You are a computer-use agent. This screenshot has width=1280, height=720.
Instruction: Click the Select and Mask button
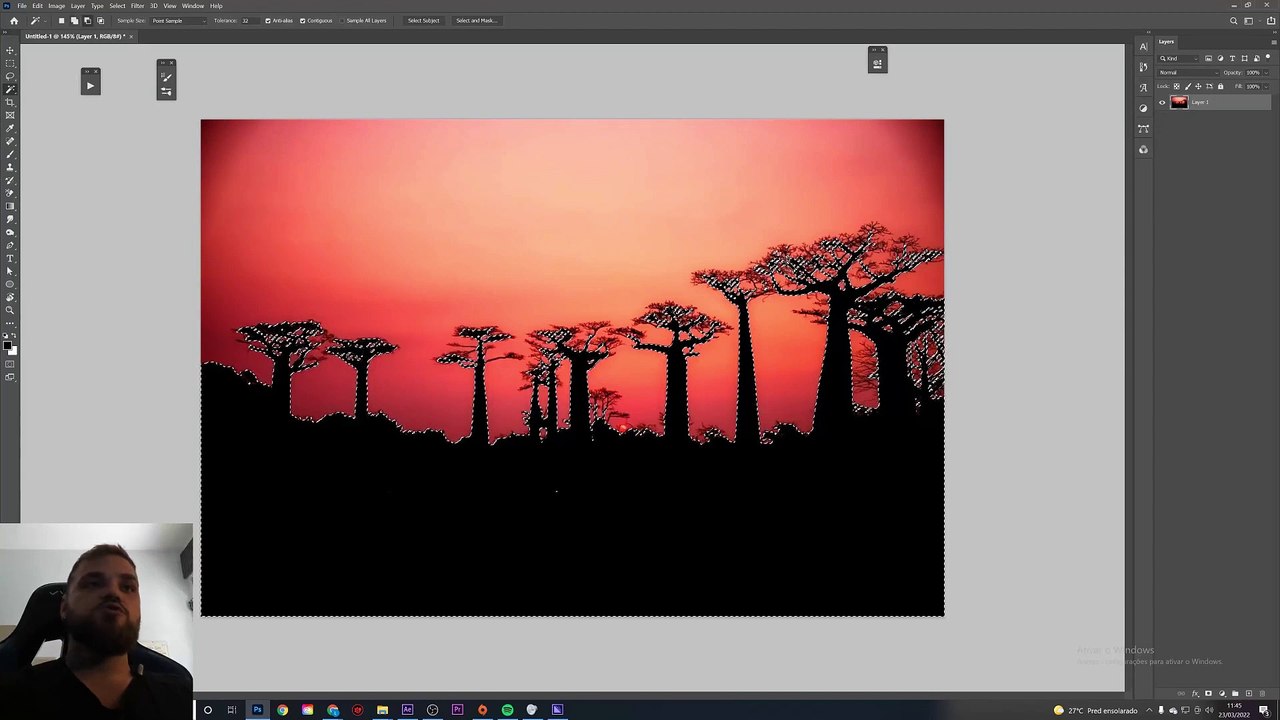476,20
